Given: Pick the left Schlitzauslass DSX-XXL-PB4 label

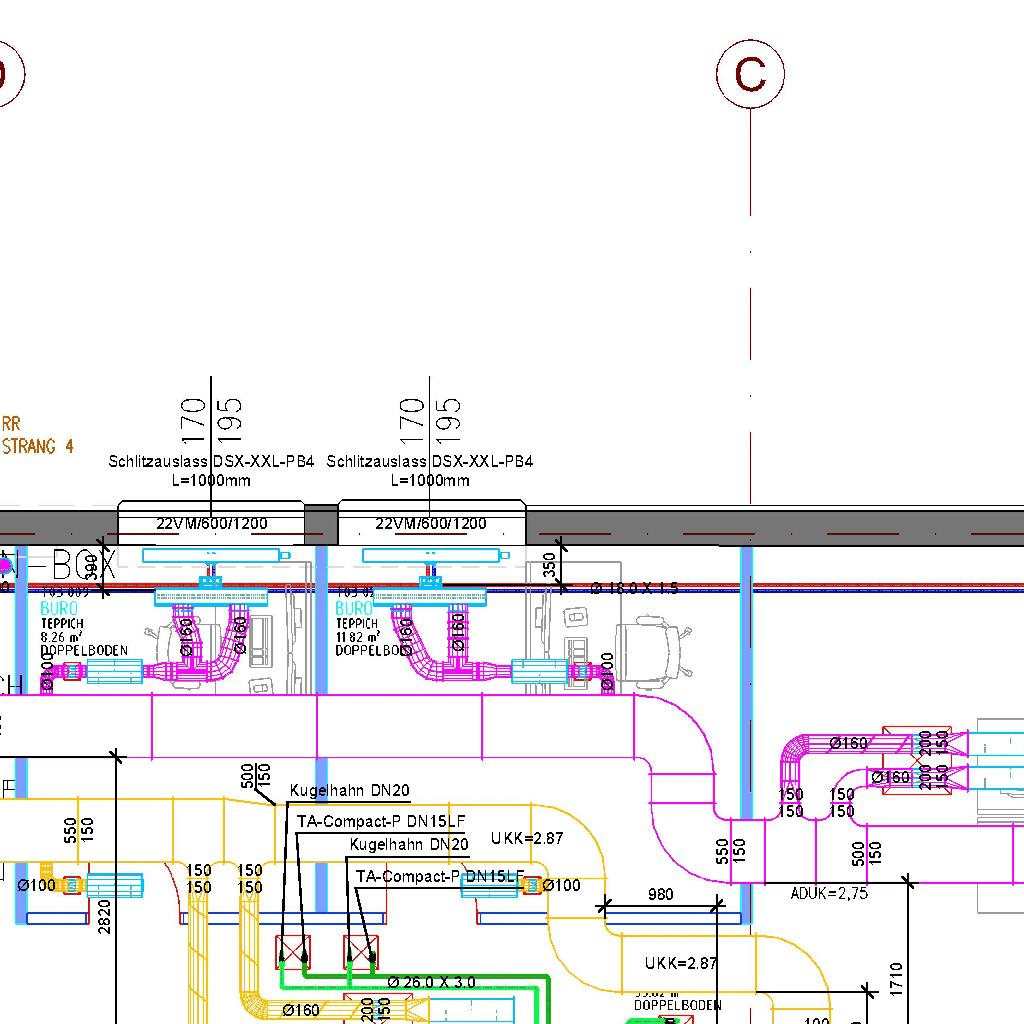Looking at the screenshot, I should tap(211, 462).
